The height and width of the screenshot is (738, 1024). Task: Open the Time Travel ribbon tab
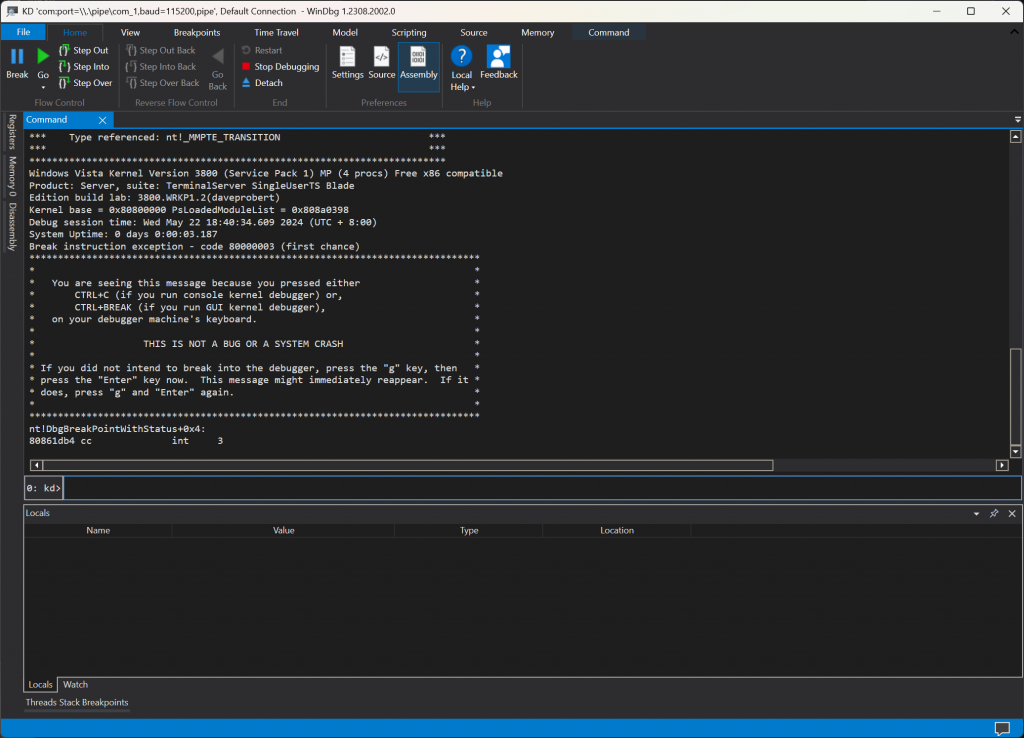pyautogui.click(x=276, y=32)
